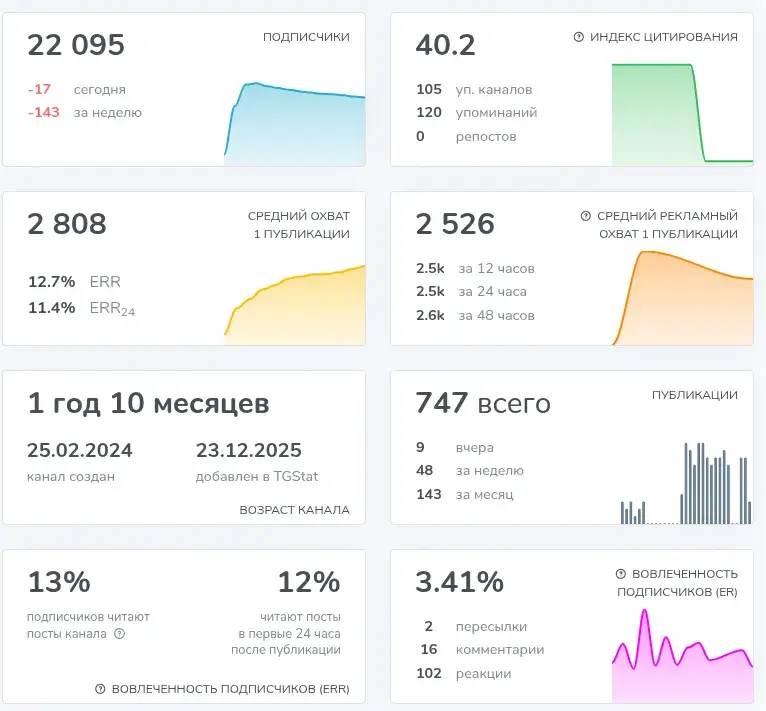Image resolution: width=766 pixels, height=711 pixels.
Task: Click the date 23.12.2025 added to TGStat
Action: (x=249, y=451)
